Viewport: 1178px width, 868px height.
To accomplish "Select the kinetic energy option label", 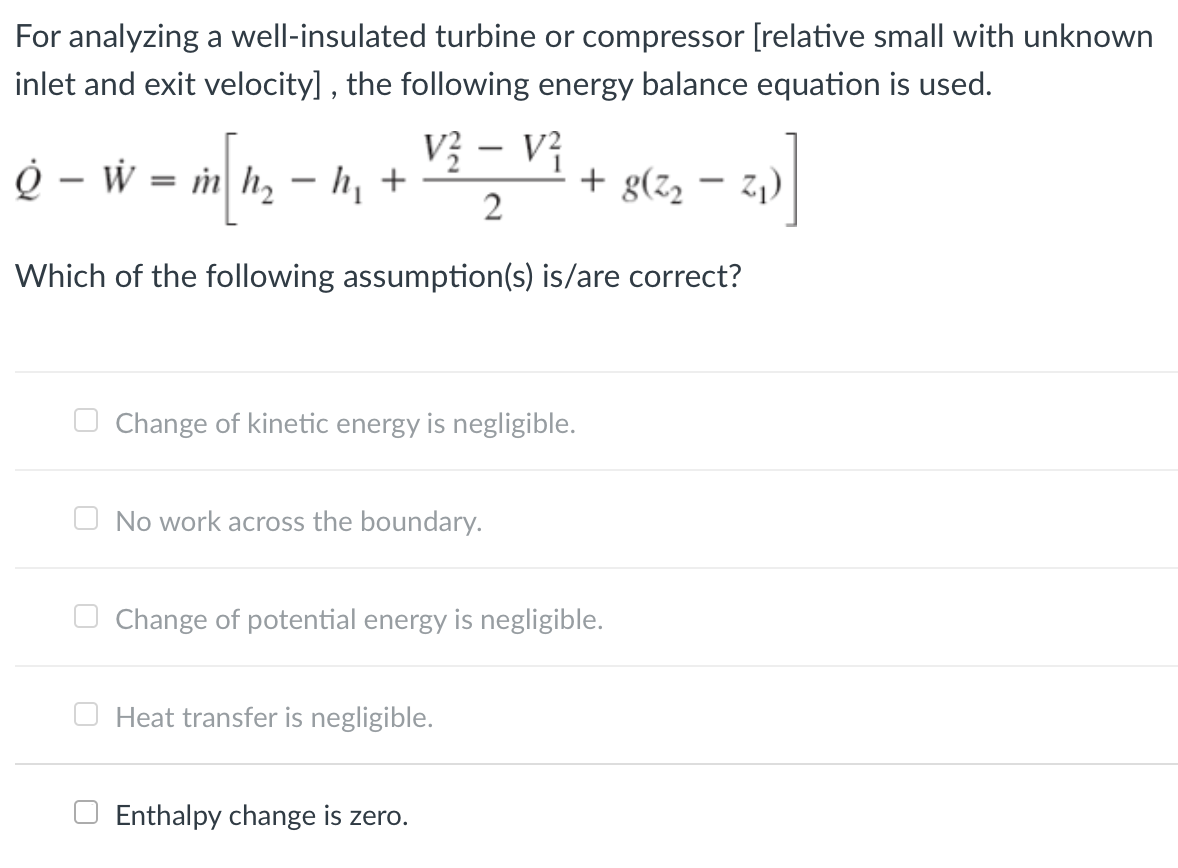I will [x=345, y=423].
